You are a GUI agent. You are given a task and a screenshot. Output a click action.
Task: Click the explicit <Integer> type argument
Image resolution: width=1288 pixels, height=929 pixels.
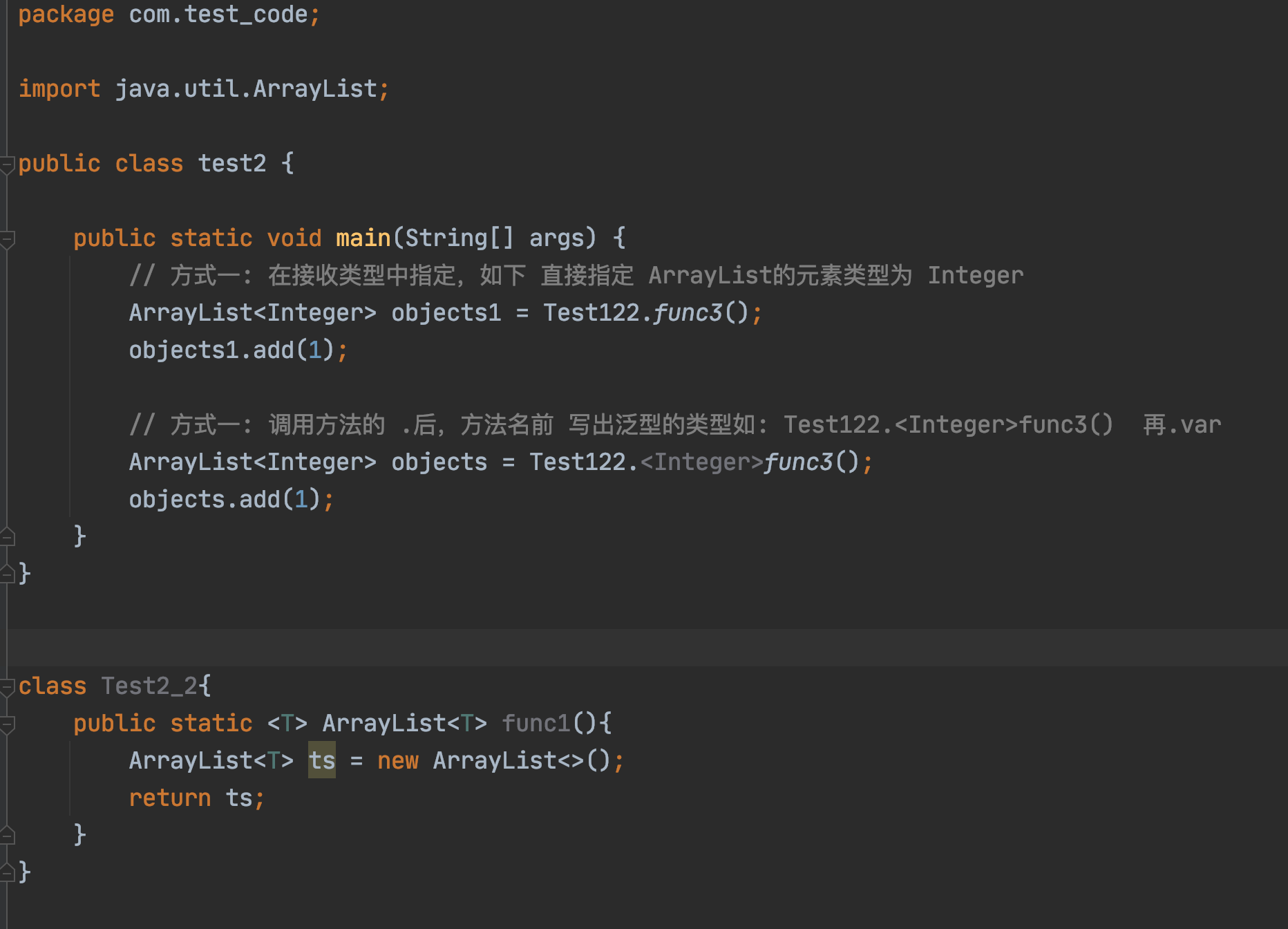click(701, 462)
